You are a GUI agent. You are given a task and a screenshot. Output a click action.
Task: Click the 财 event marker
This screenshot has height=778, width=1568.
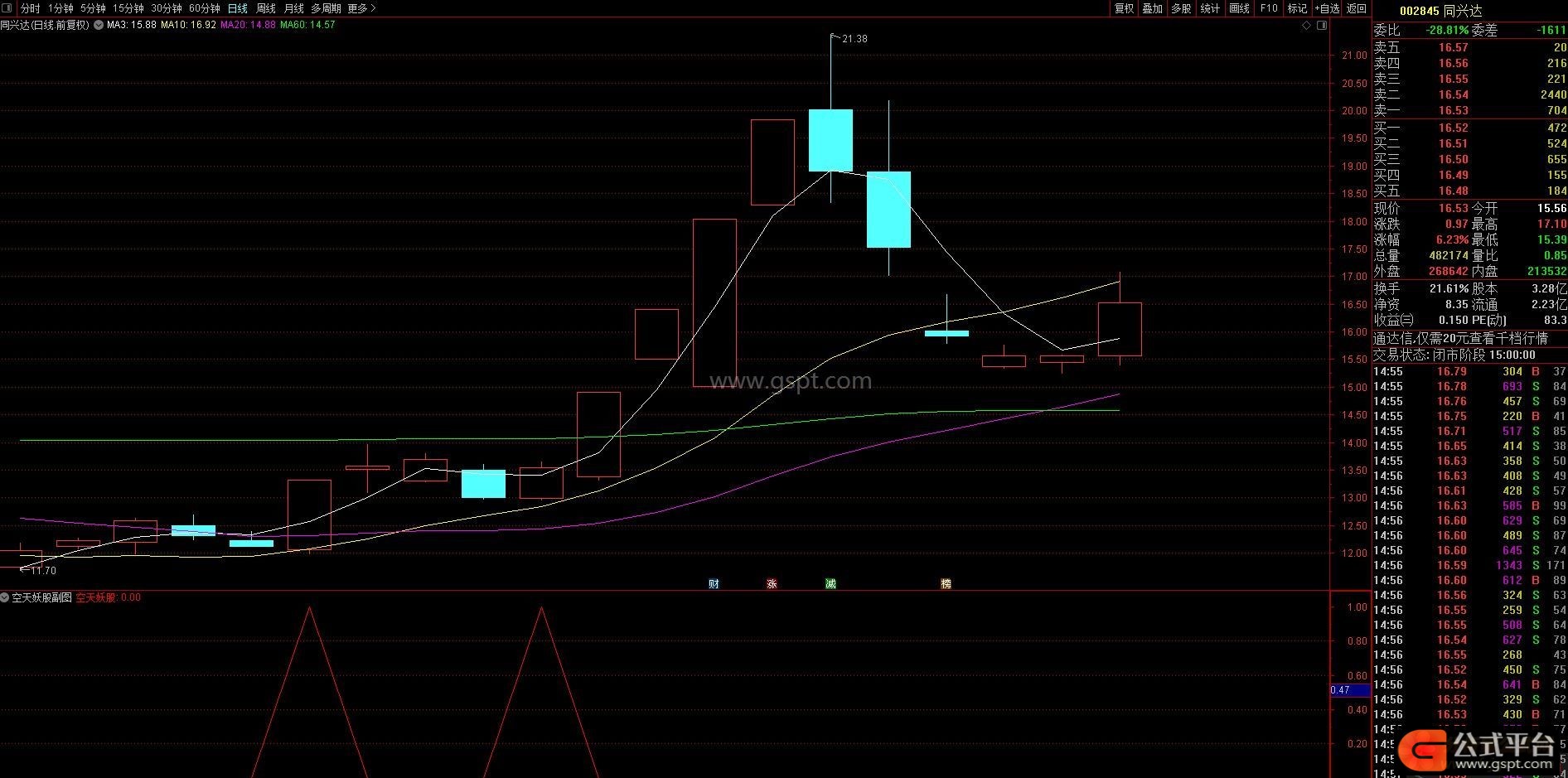[714, 583]
